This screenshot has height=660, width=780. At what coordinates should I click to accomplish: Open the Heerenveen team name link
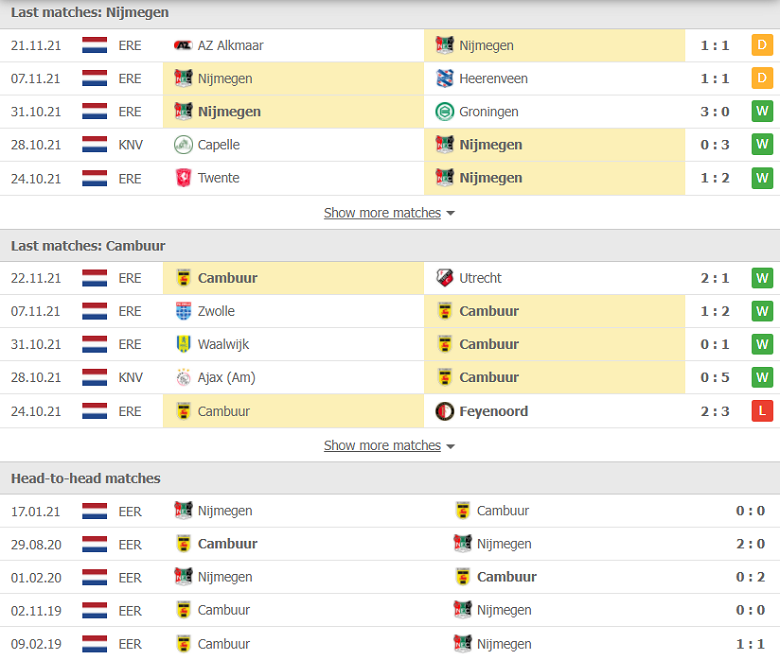[x=493, y=79]
